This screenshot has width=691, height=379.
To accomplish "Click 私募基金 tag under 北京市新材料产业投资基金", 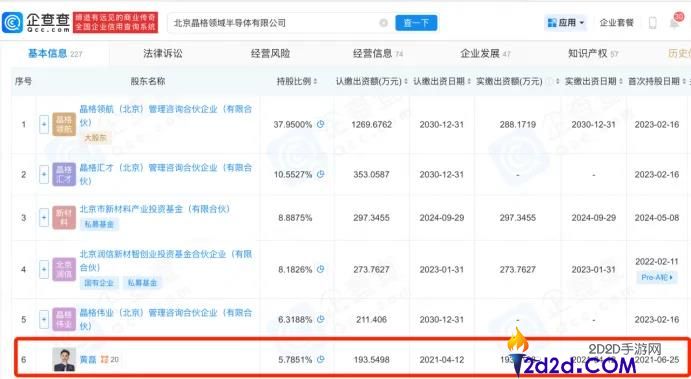I will pyautogui.click(x=99, y=224).
